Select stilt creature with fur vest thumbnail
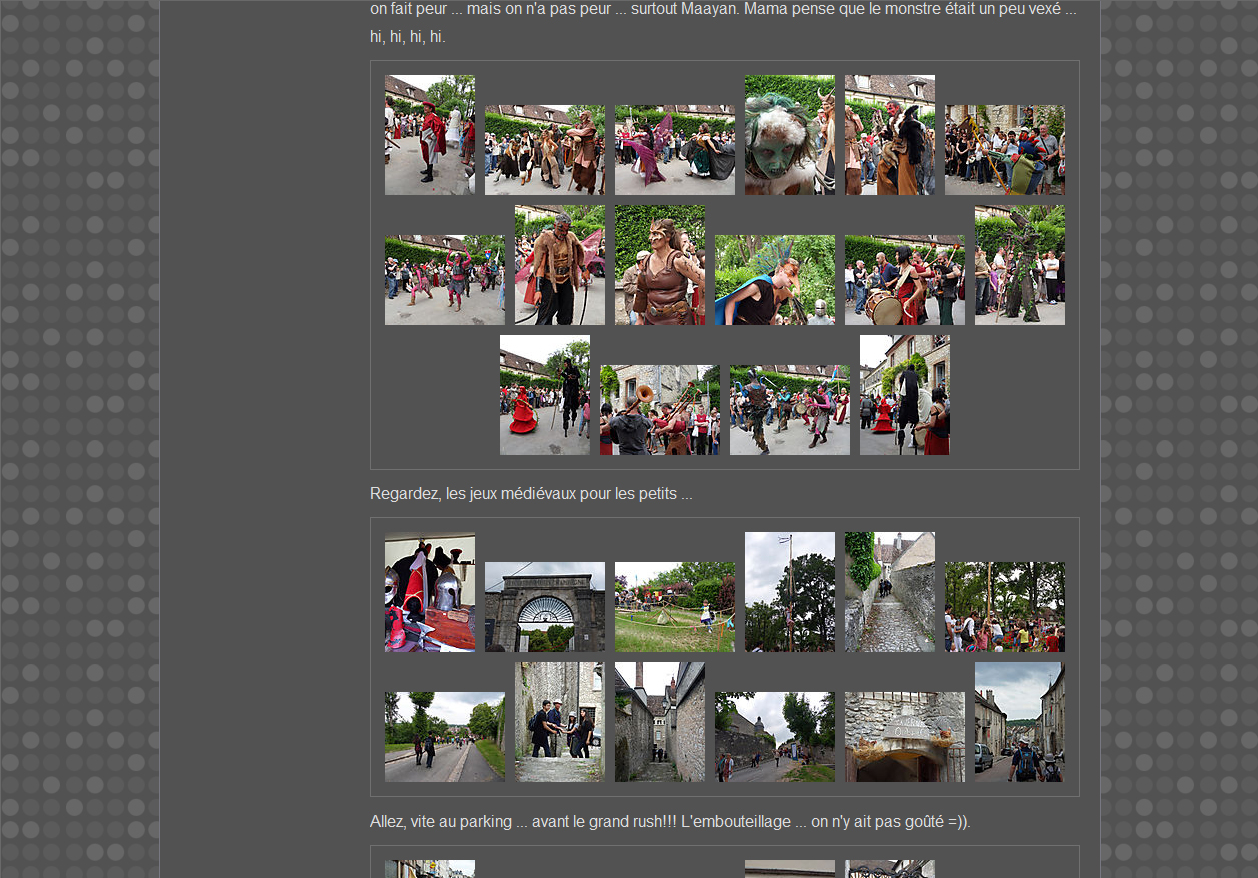 pyautogui.click(x=559, y=265)
